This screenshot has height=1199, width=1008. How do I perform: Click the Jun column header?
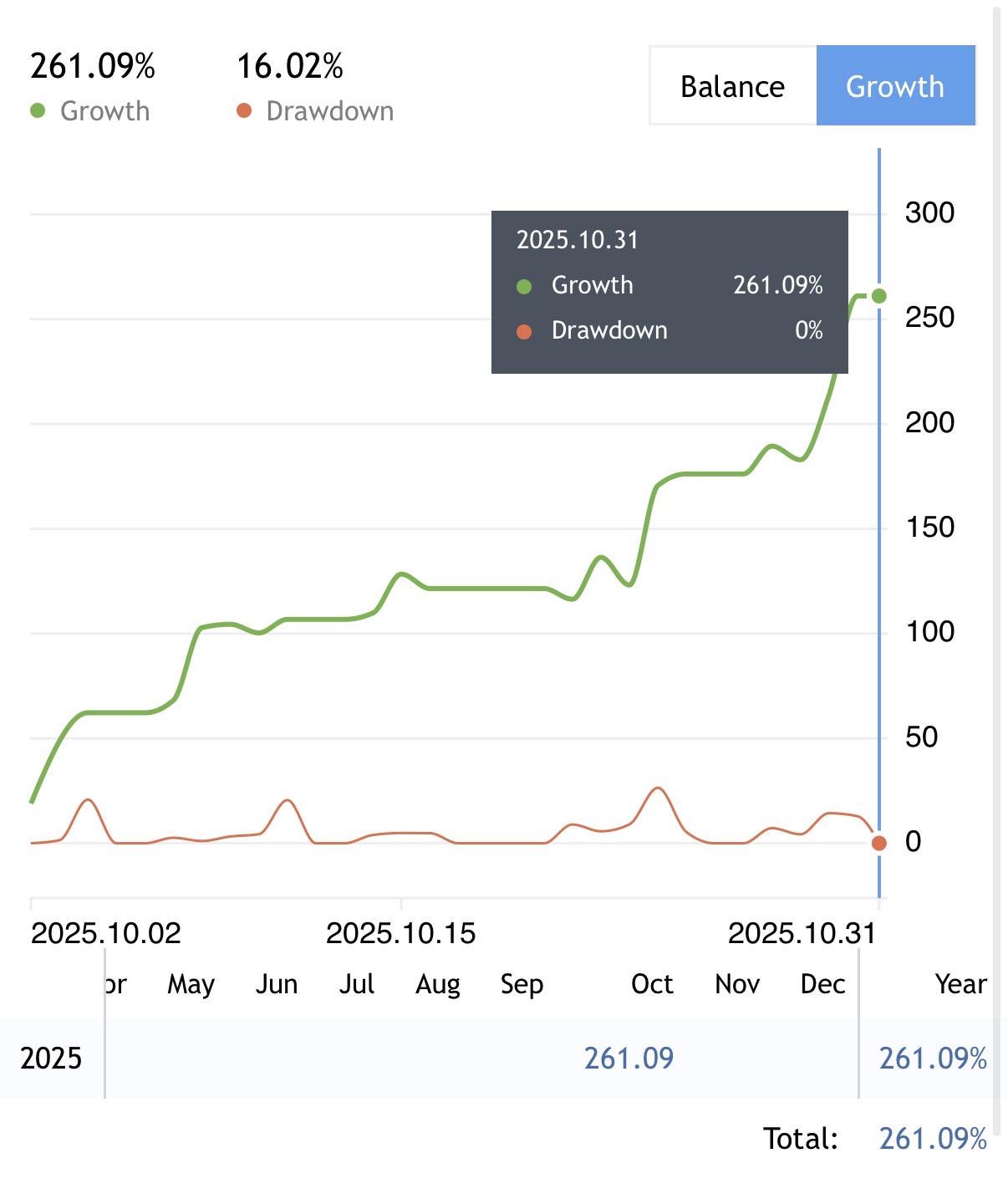click(277, 984)
